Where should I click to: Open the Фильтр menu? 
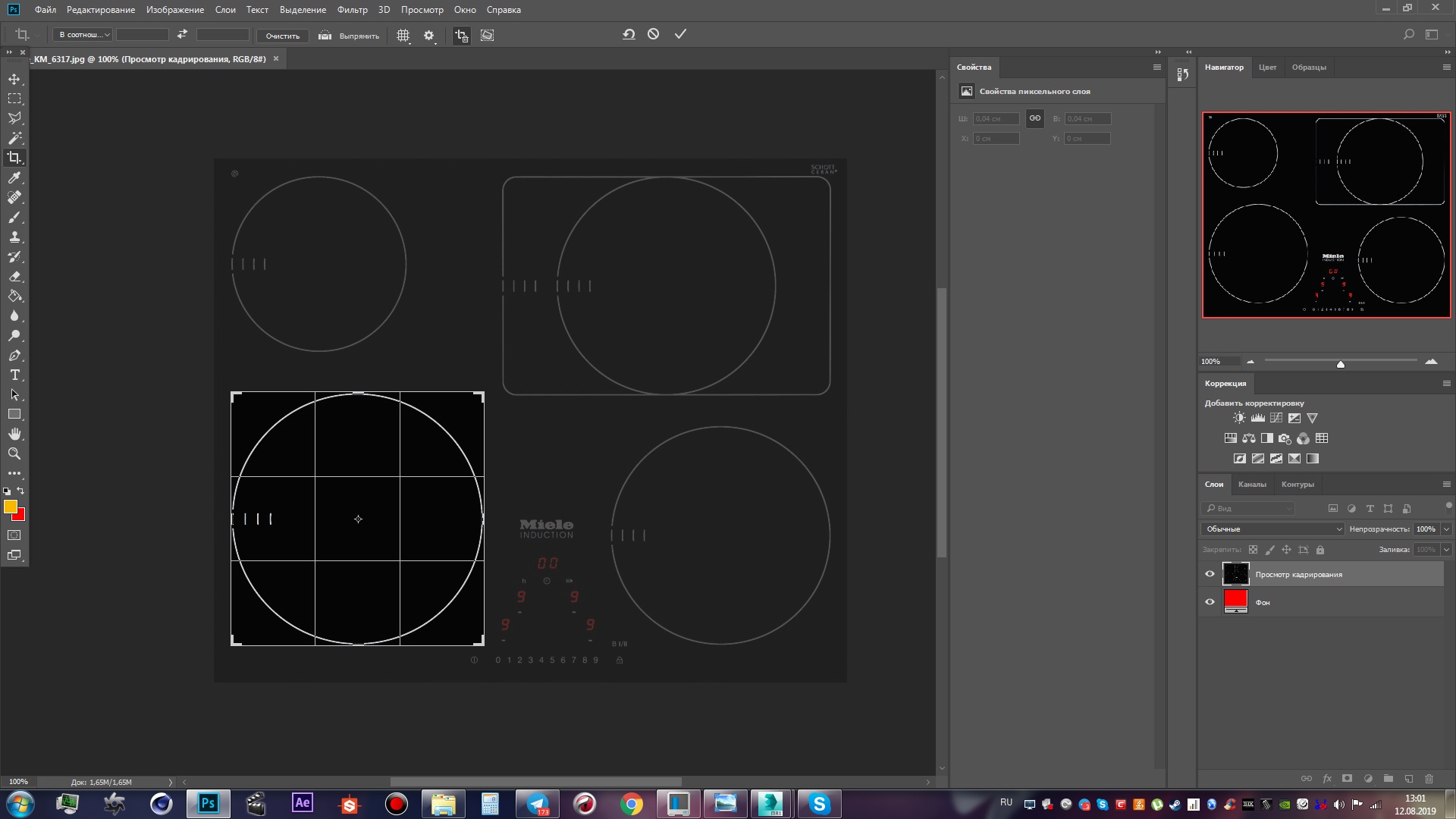tap(352, 10)
